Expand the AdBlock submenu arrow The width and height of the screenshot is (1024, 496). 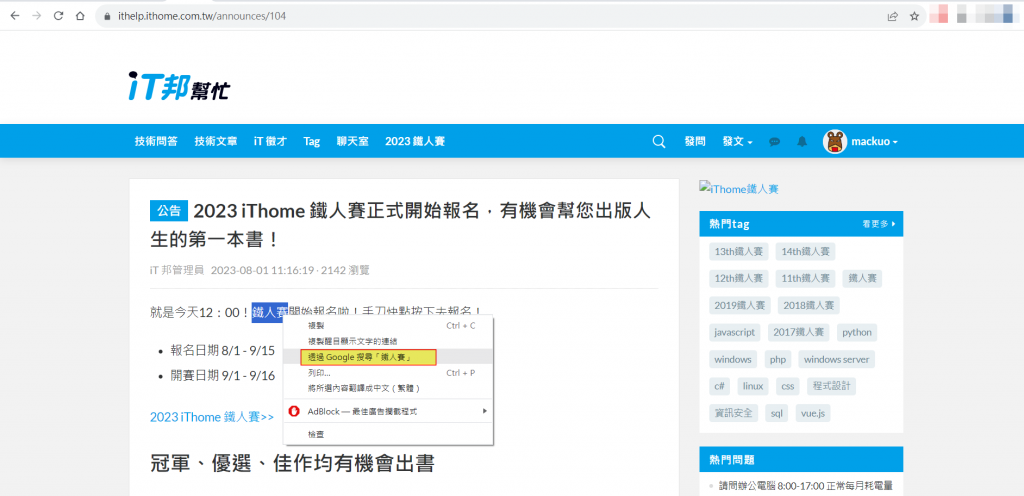(485, 411)
